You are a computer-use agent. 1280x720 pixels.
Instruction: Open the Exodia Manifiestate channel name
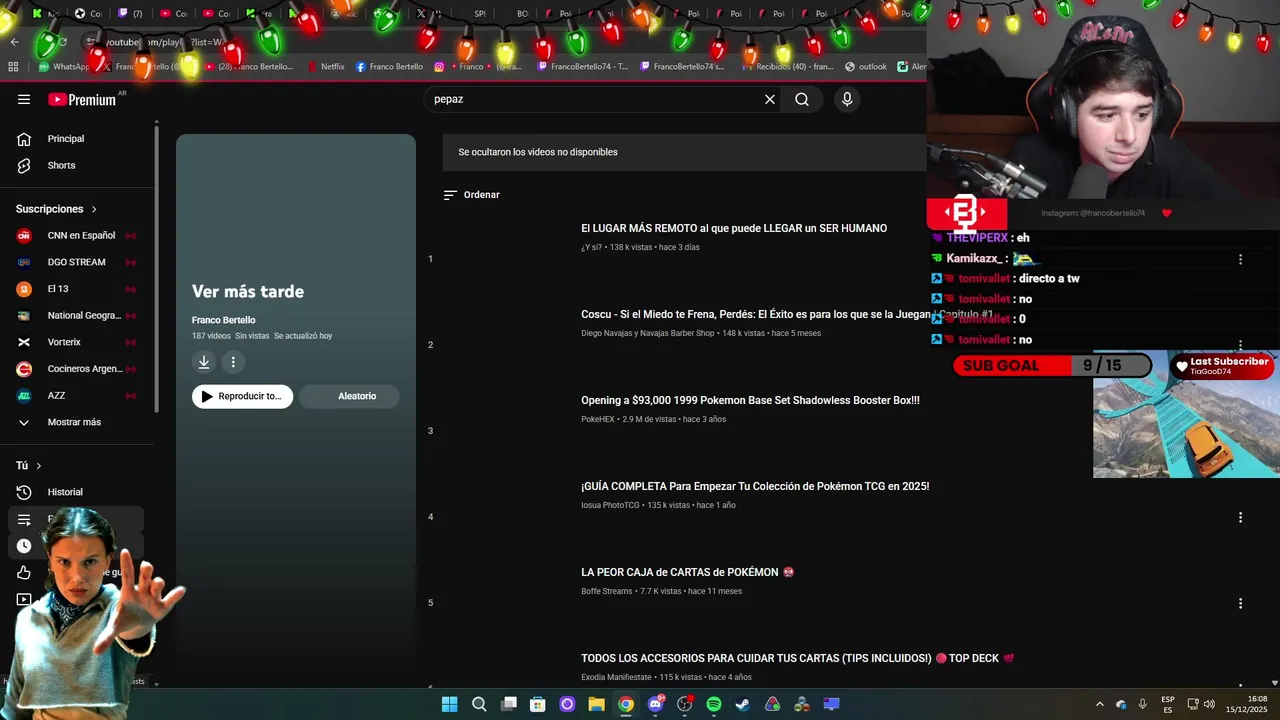pyautogui.click(x=616, y=677)
